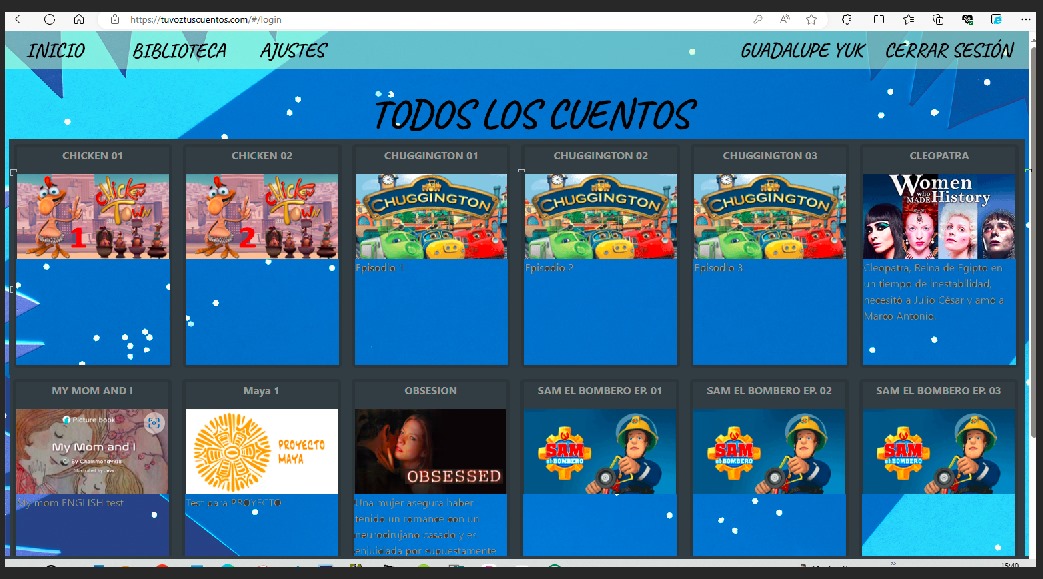
Task: Click Internet Explorer mode icon
Action: (x=996, y=19)
